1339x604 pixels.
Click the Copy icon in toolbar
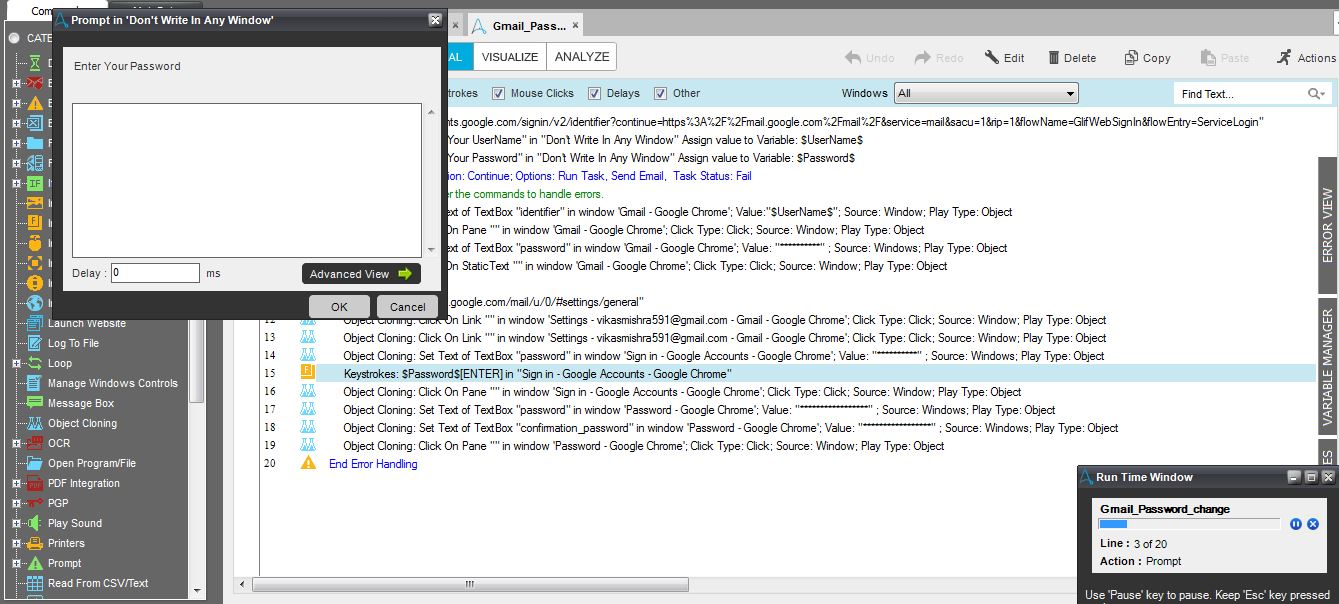1131,58
